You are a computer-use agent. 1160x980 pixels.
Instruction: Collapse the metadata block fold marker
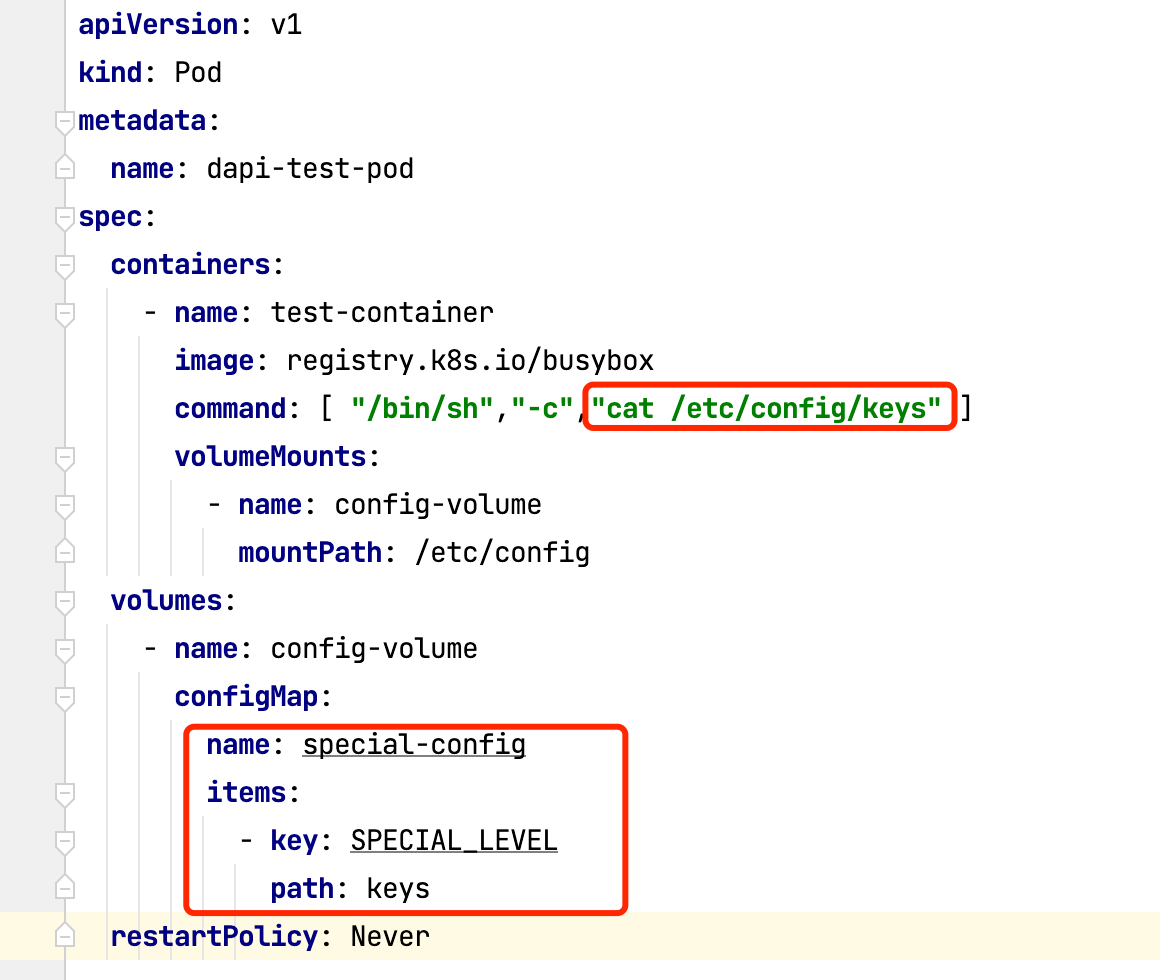point(65,122)
